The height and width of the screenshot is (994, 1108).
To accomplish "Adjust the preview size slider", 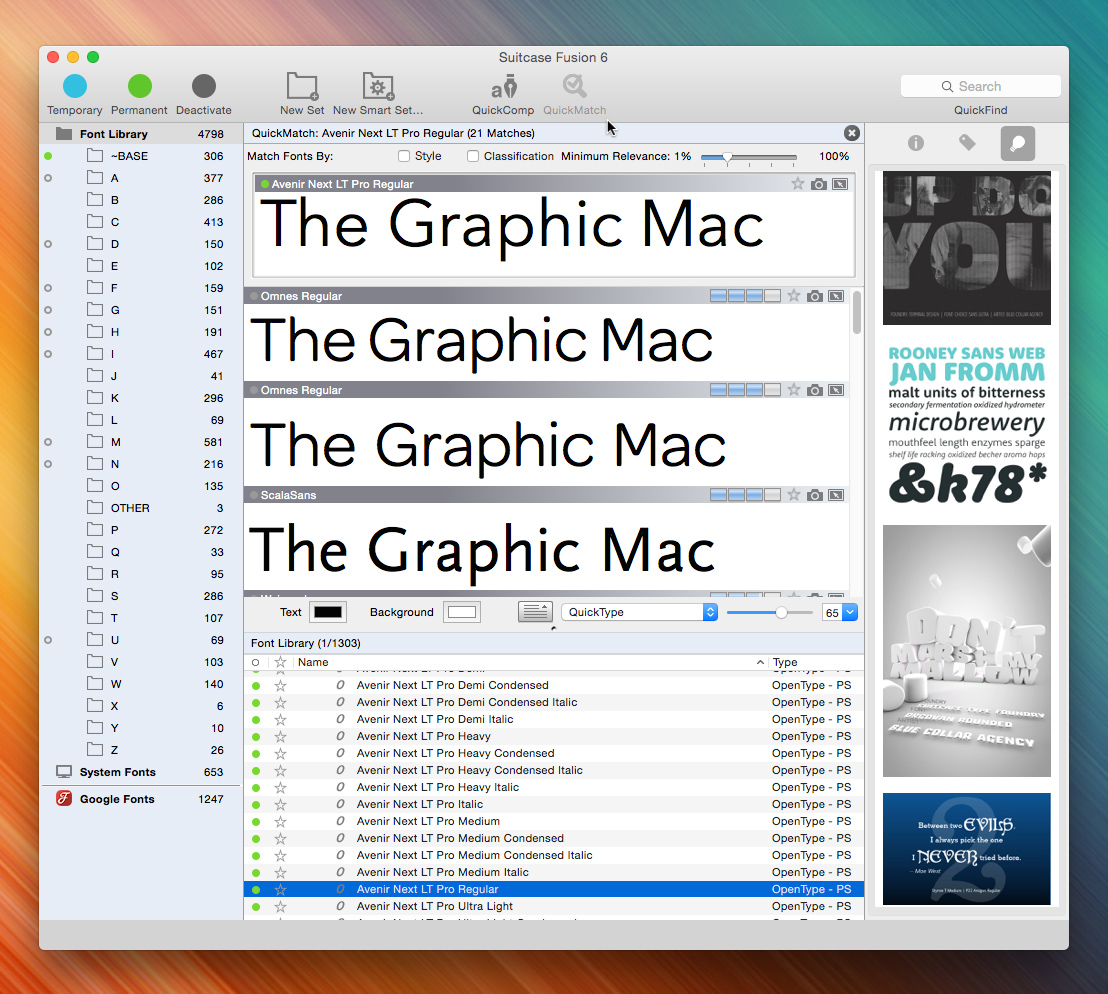I will 781,613.
